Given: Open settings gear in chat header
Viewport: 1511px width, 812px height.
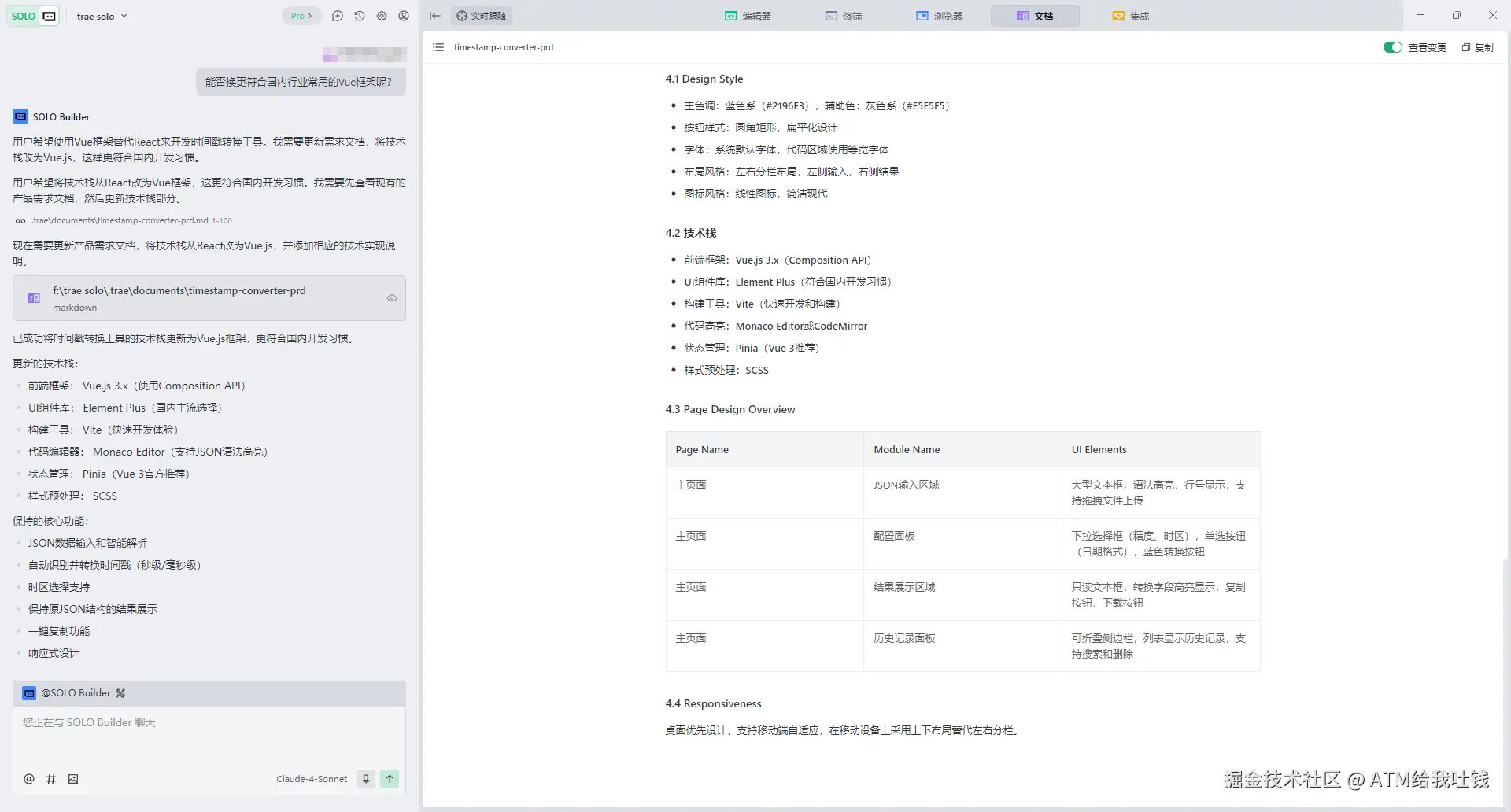Looking at the screenshot, I should point(382,16).
